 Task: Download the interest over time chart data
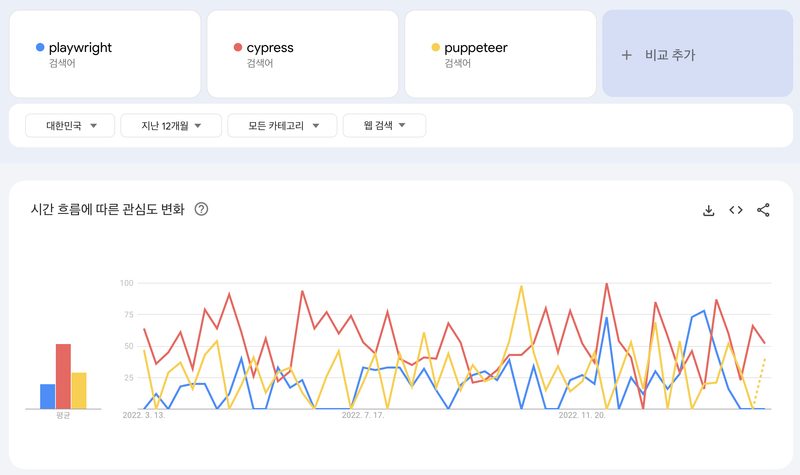click(x=709, y=210)
